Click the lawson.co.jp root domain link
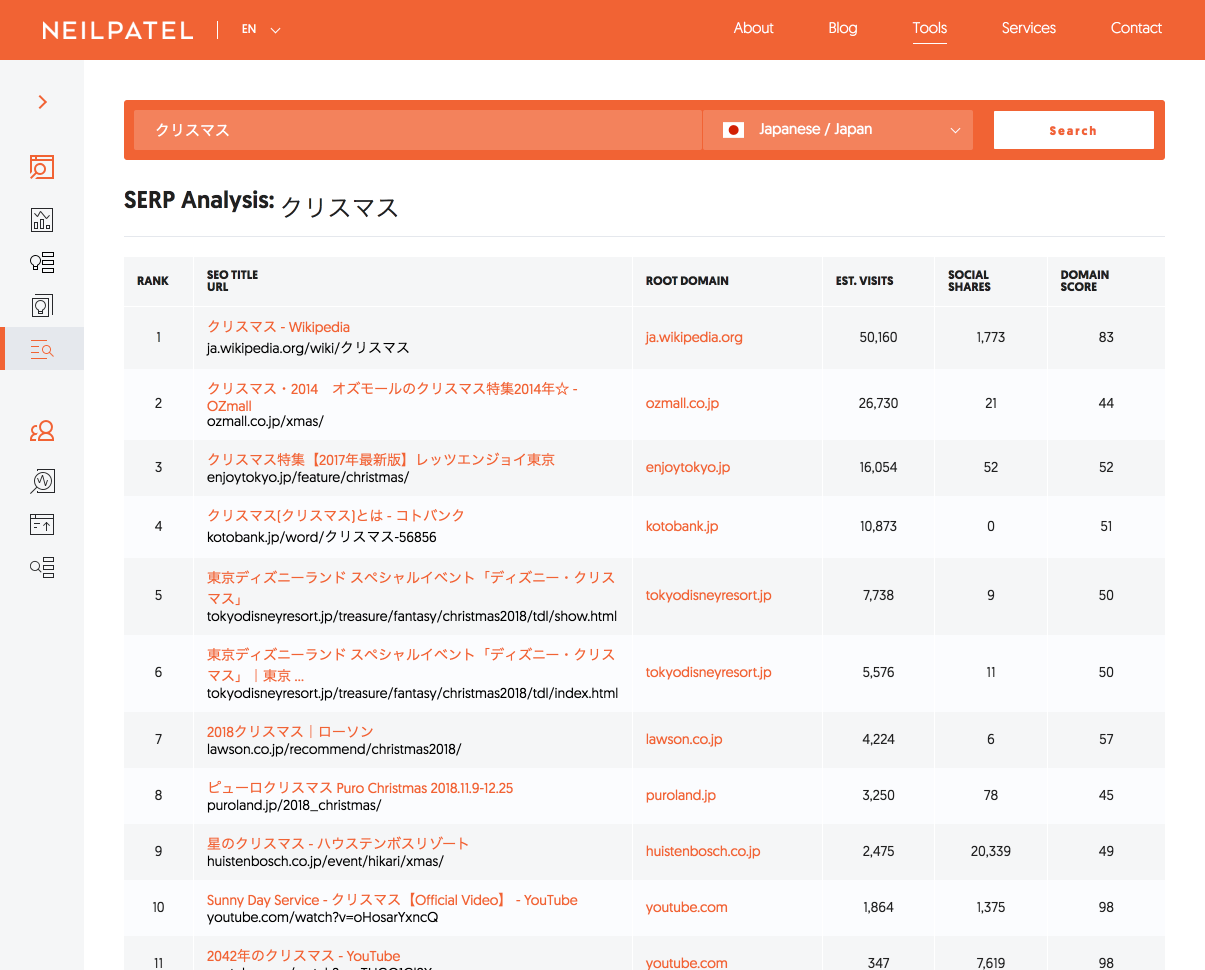Screen dimensions: 1205x970 [x=684, y=739]
